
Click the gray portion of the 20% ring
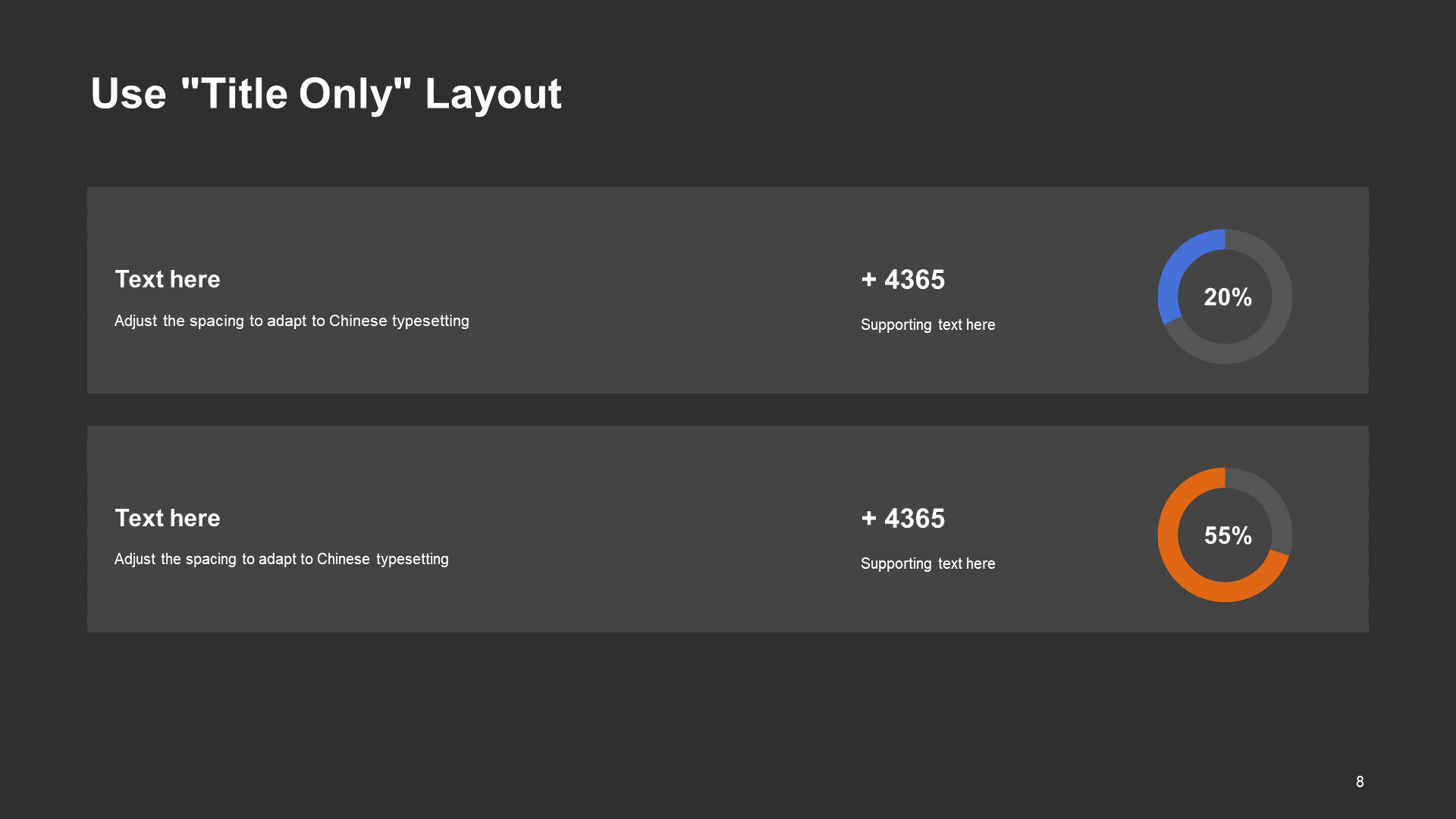coord(1274,326)
